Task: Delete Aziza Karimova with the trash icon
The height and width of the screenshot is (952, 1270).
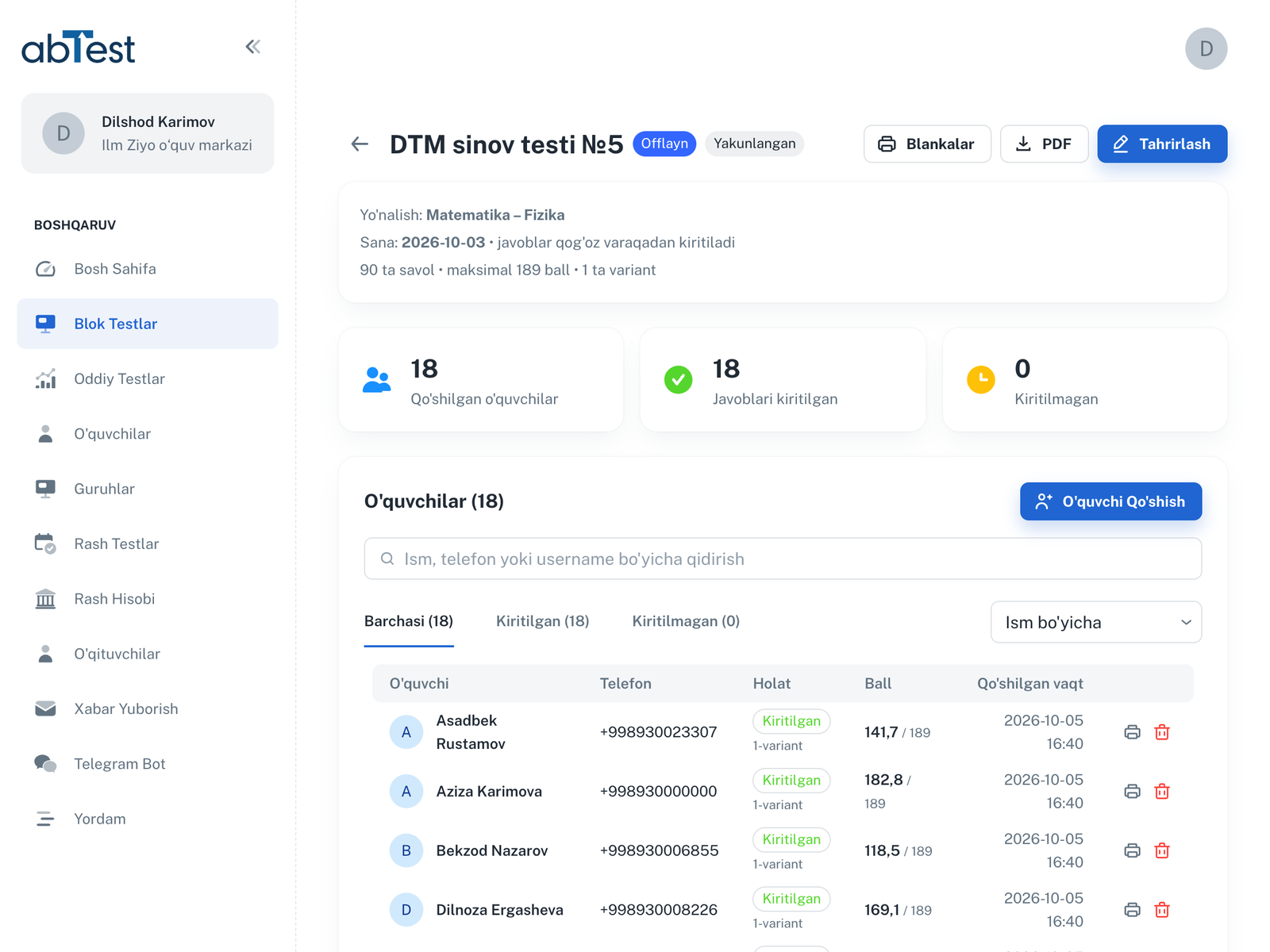Action: pyautogui.click(x=1162, y=791)
